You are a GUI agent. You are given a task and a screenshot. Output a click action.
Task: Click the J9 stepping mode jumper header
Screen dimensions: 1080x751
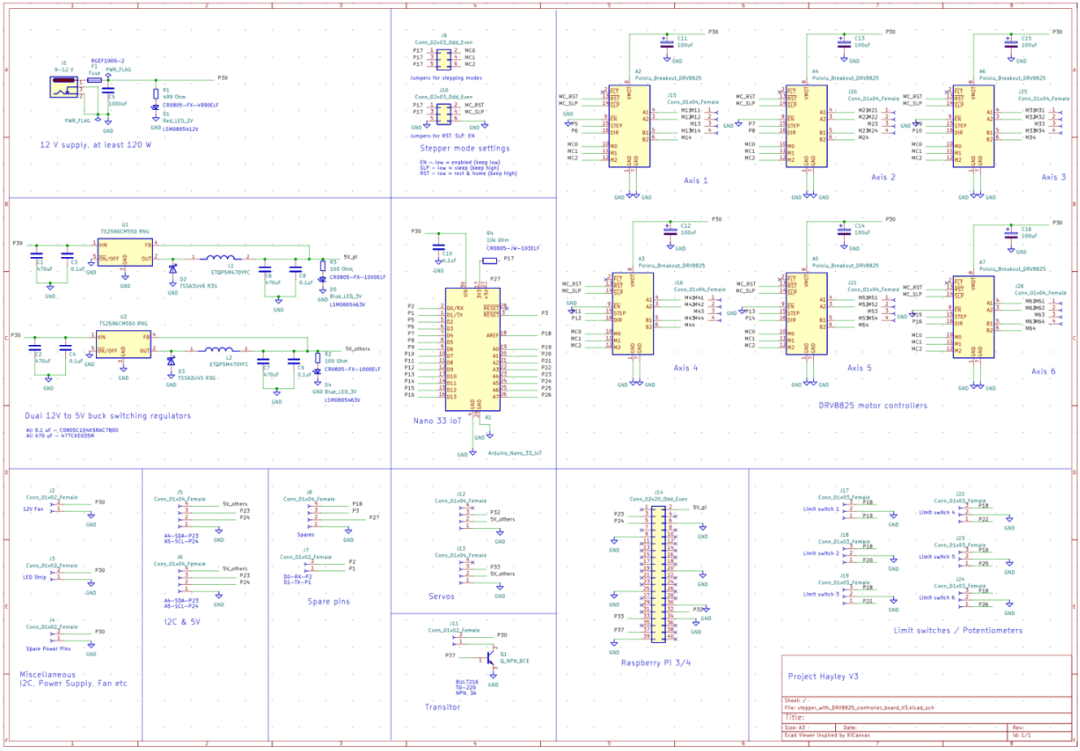(x=444, y=59)
